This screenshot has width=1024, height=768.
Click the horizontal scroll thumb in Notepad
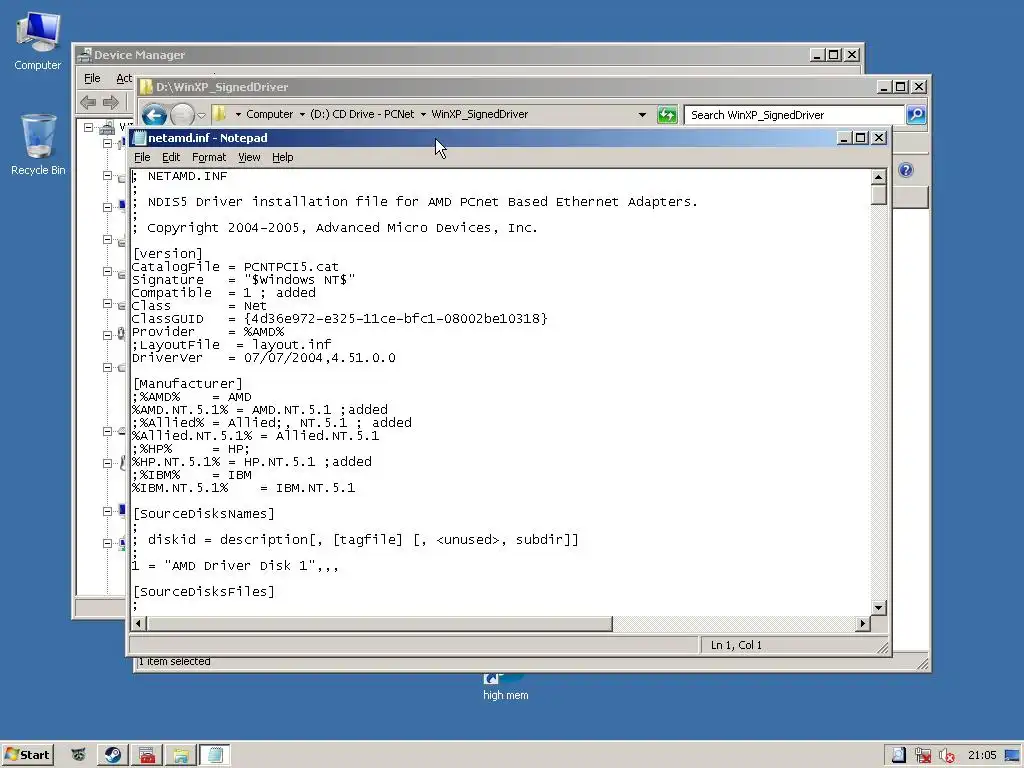click(379, 624)
